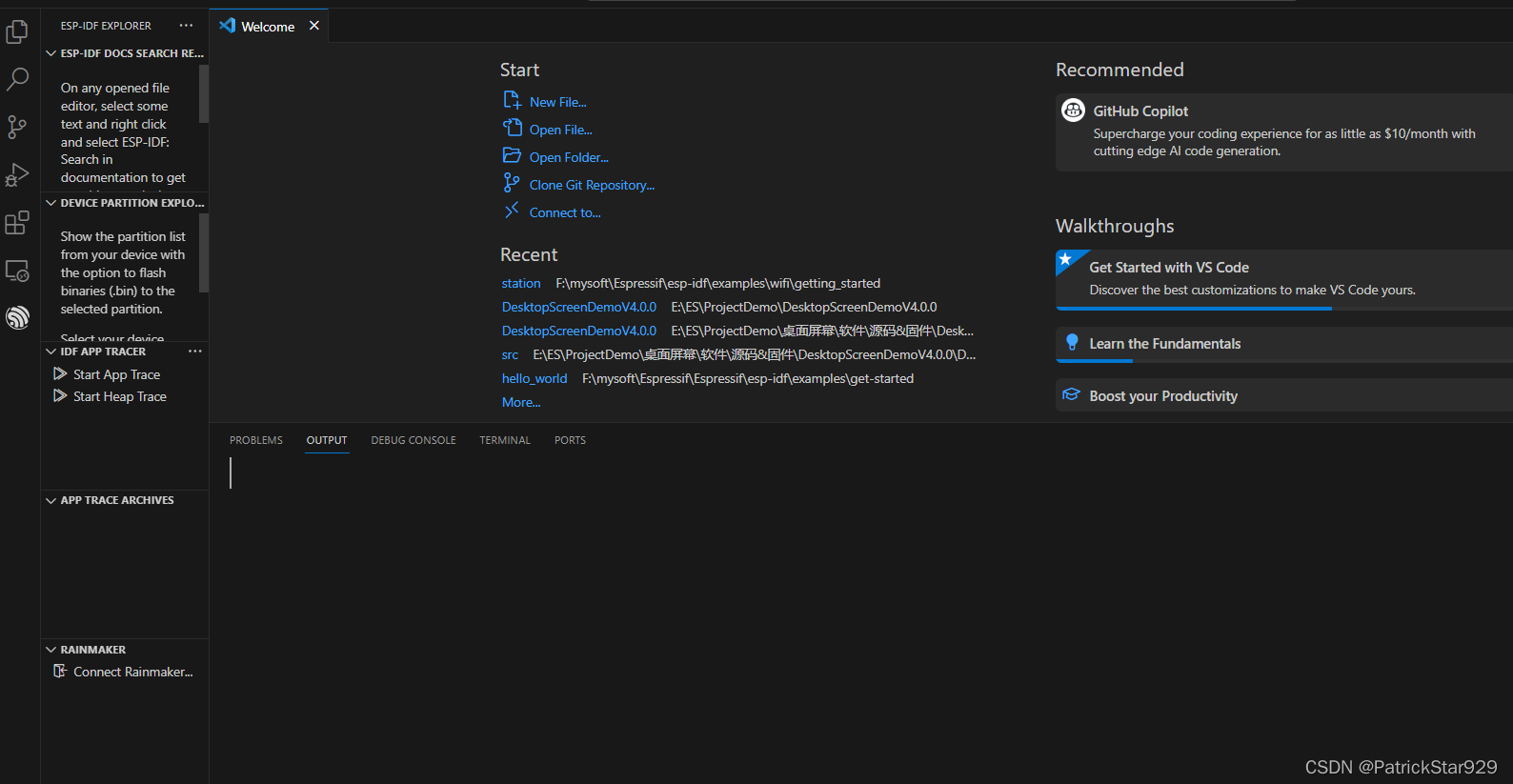The width and height of the screenshot is (1513, 784).
Task: Open recent folder src
Action: click(x=511, y=354)
